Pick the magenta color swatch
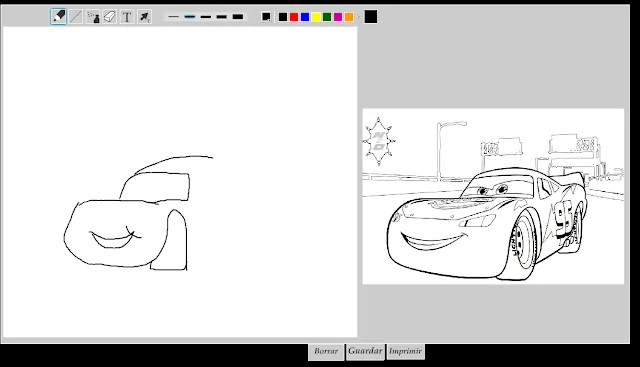The height and width of the screenshot is (367, 640). pyautogui.click(x=338, y=17)
